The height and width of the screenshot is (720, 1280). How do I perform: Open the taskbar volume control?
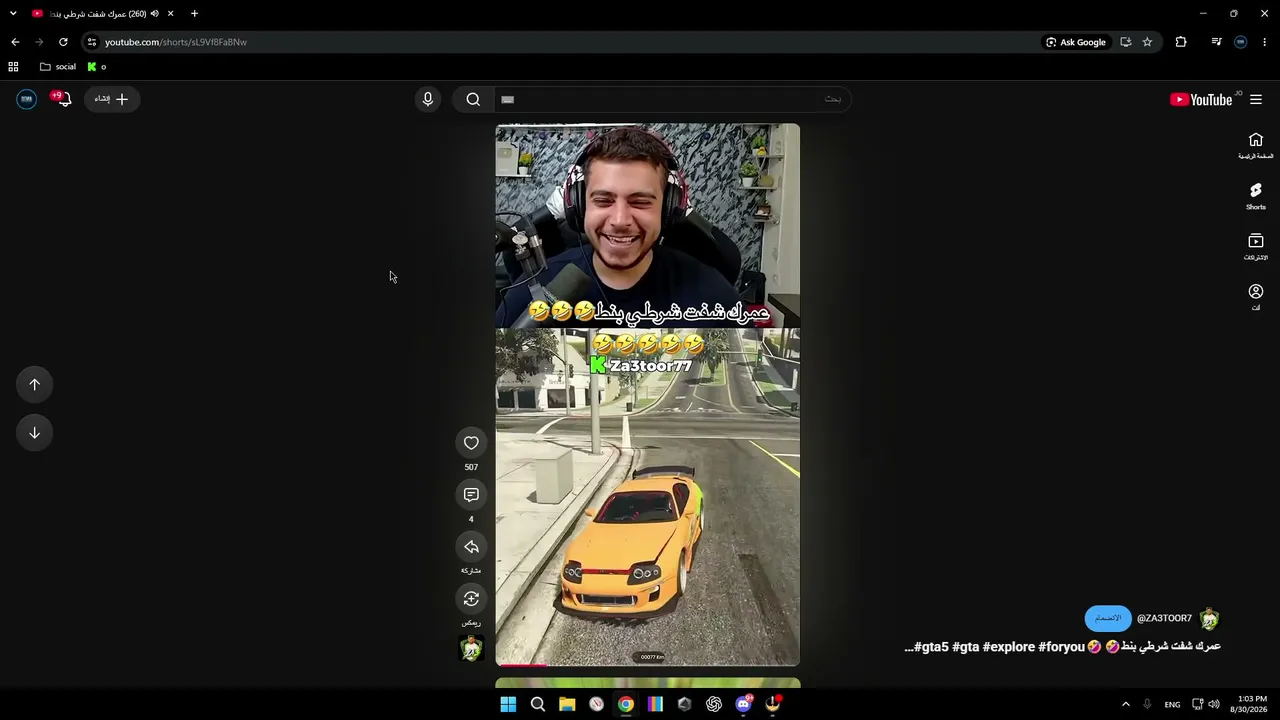pyautogui.click(x=1214, y=704)
